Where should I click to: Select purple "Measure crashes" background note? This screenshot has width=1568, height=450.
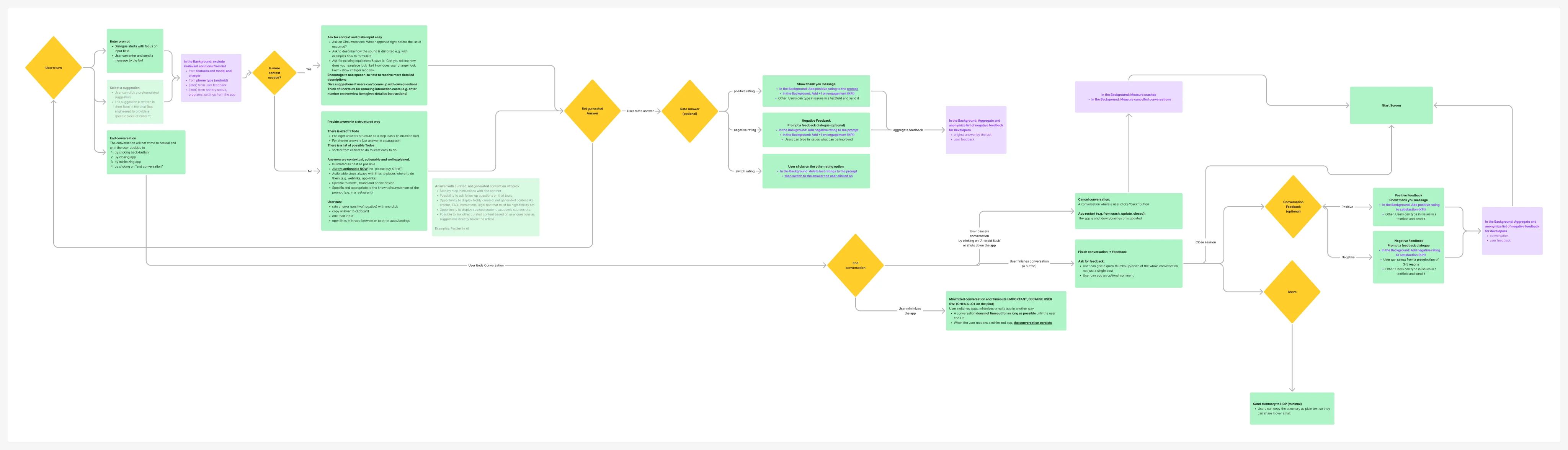point(1129,97)
